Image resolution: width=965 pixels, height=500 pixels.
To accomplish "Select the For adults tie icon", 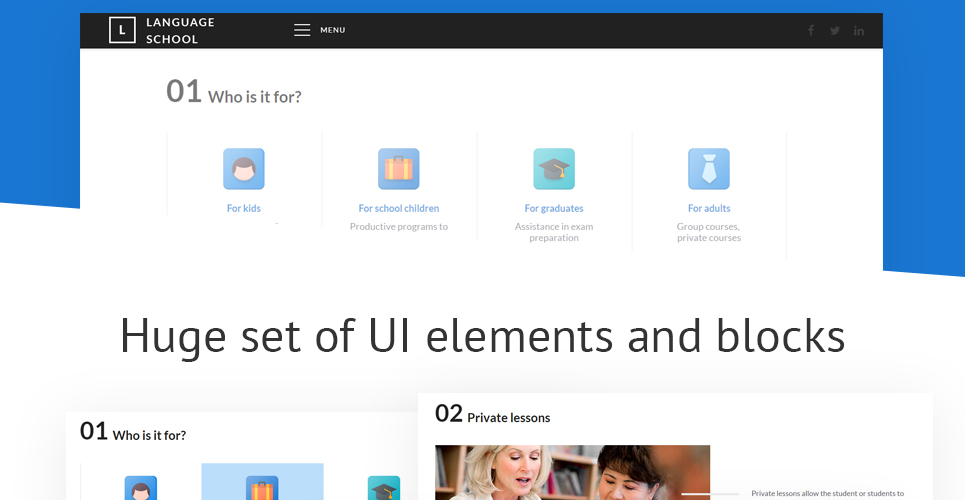I will click(709, 169).
